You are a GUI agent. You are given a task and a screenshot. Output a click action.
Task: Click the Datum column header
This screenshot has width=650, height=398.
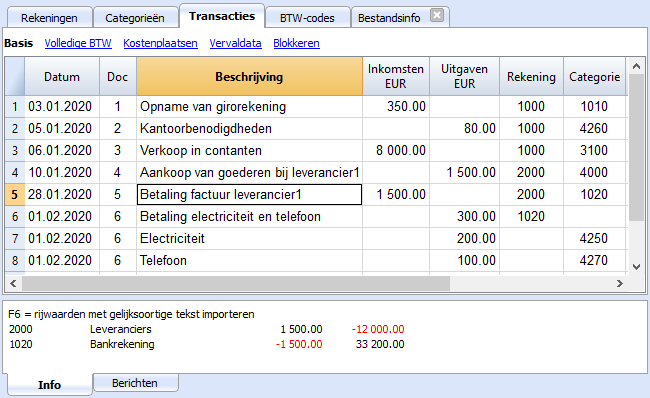click(62, 77)
